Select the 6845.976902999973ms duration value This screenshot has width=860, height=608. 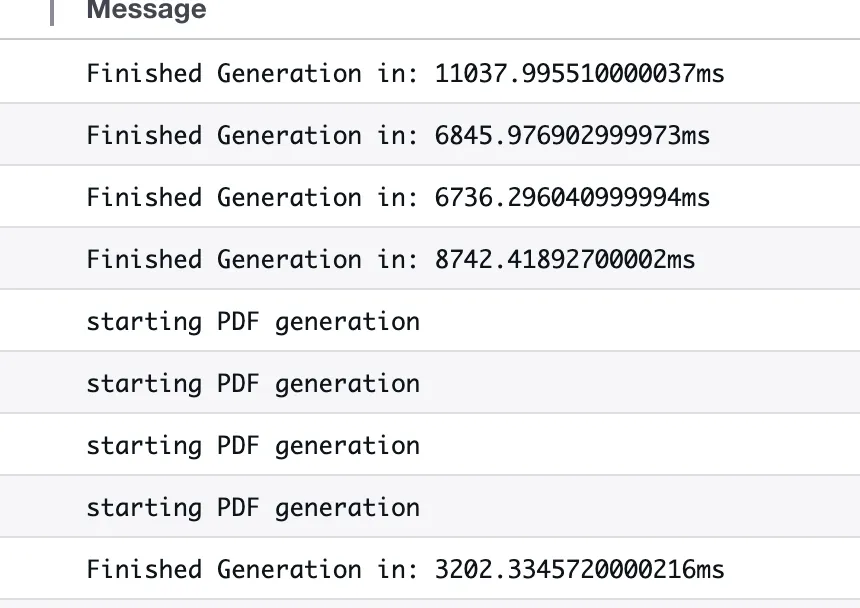pos(572,135)
